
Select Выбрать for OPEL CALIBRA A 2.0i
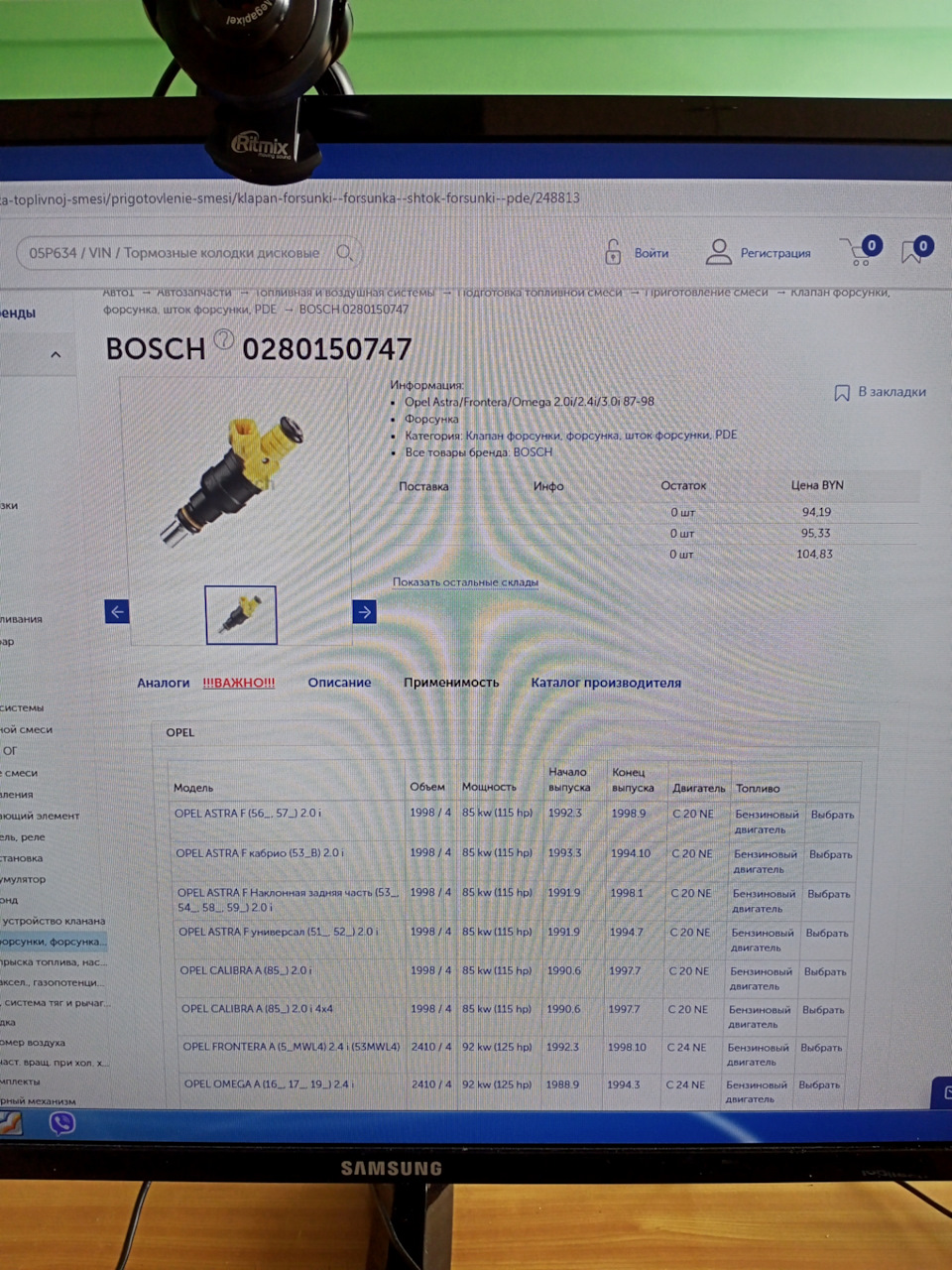click(x=825, y=970)
